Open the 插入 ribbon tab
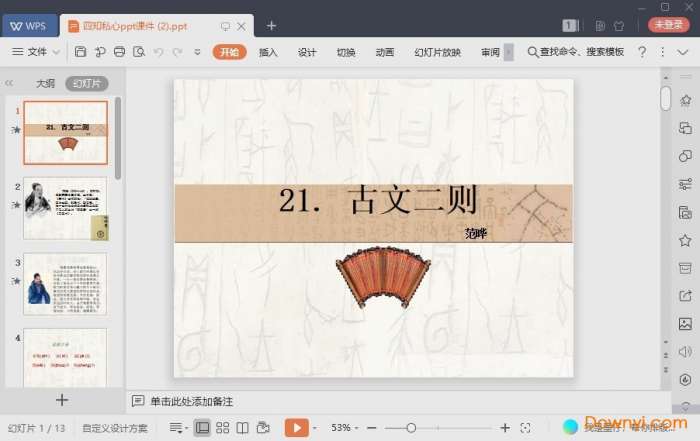 [x=268, y=52]
